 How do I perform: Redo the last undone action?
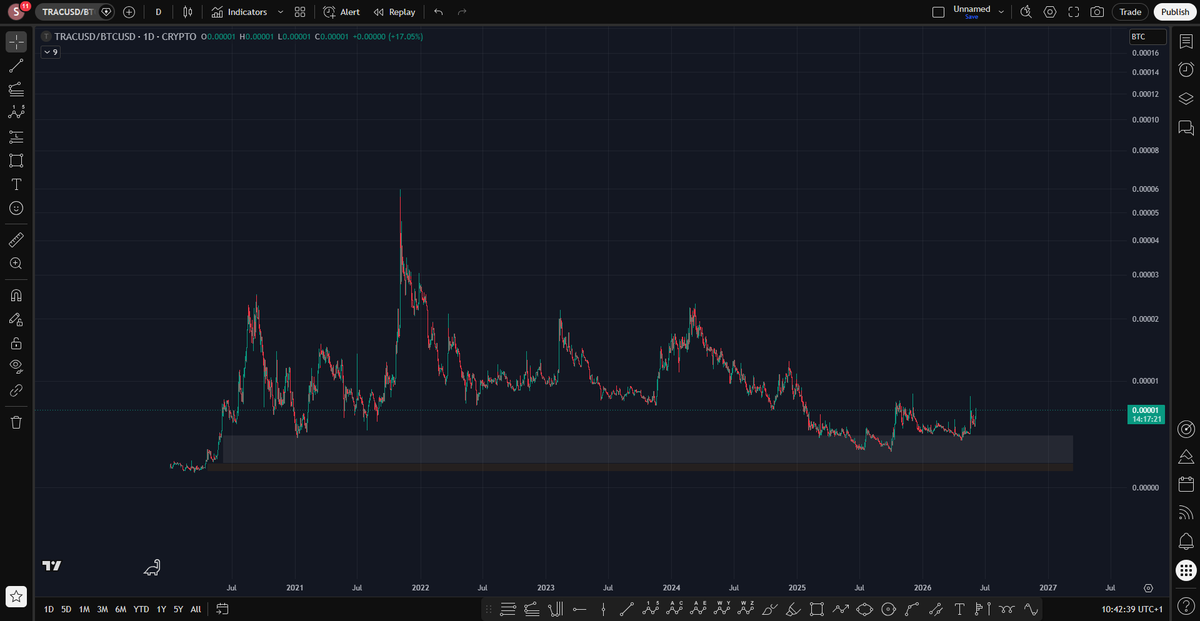point(461,12)
